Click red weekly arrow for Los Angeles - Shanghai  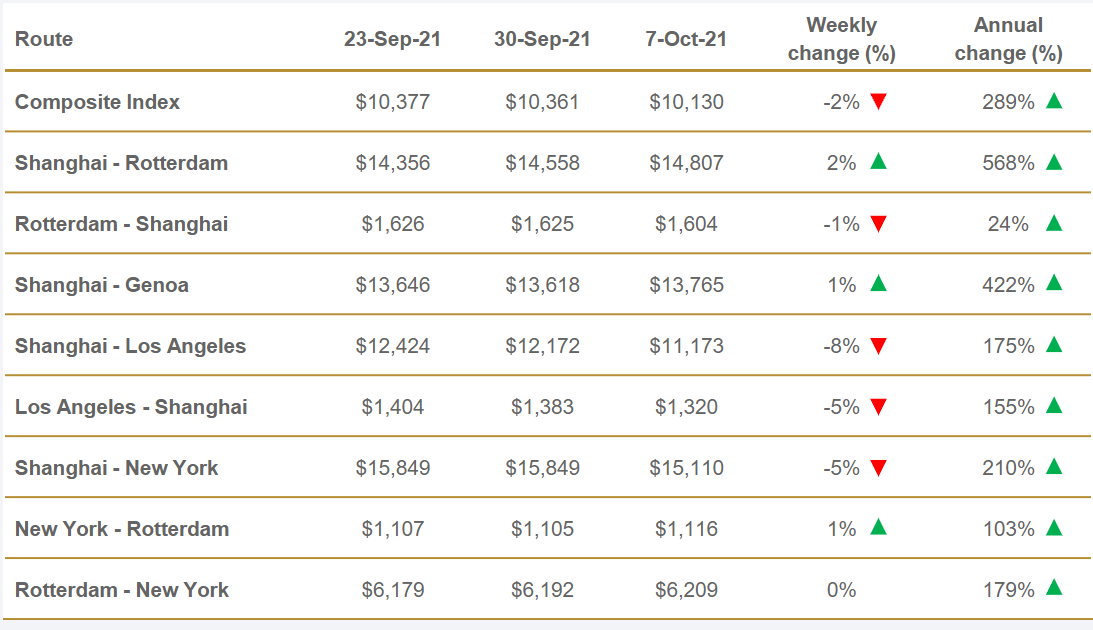[x=879, y=407]
